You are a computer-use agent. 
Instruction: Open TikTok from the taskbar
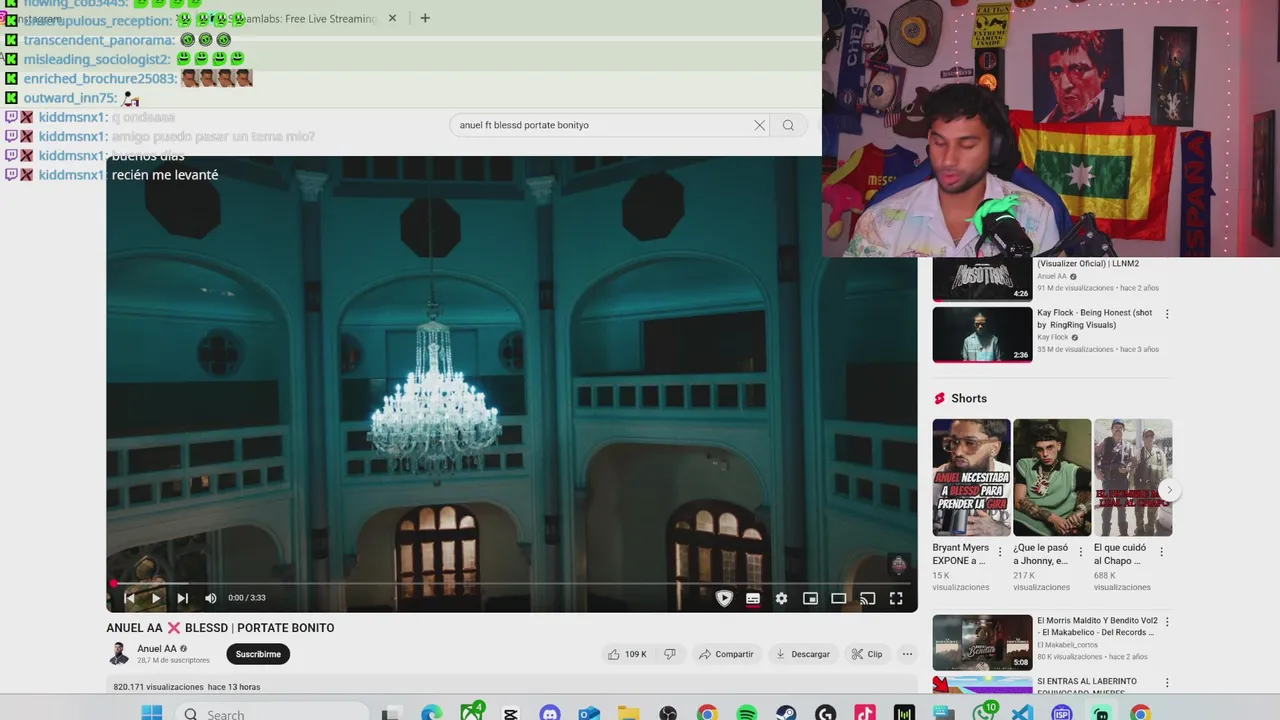tap(865, 713)
